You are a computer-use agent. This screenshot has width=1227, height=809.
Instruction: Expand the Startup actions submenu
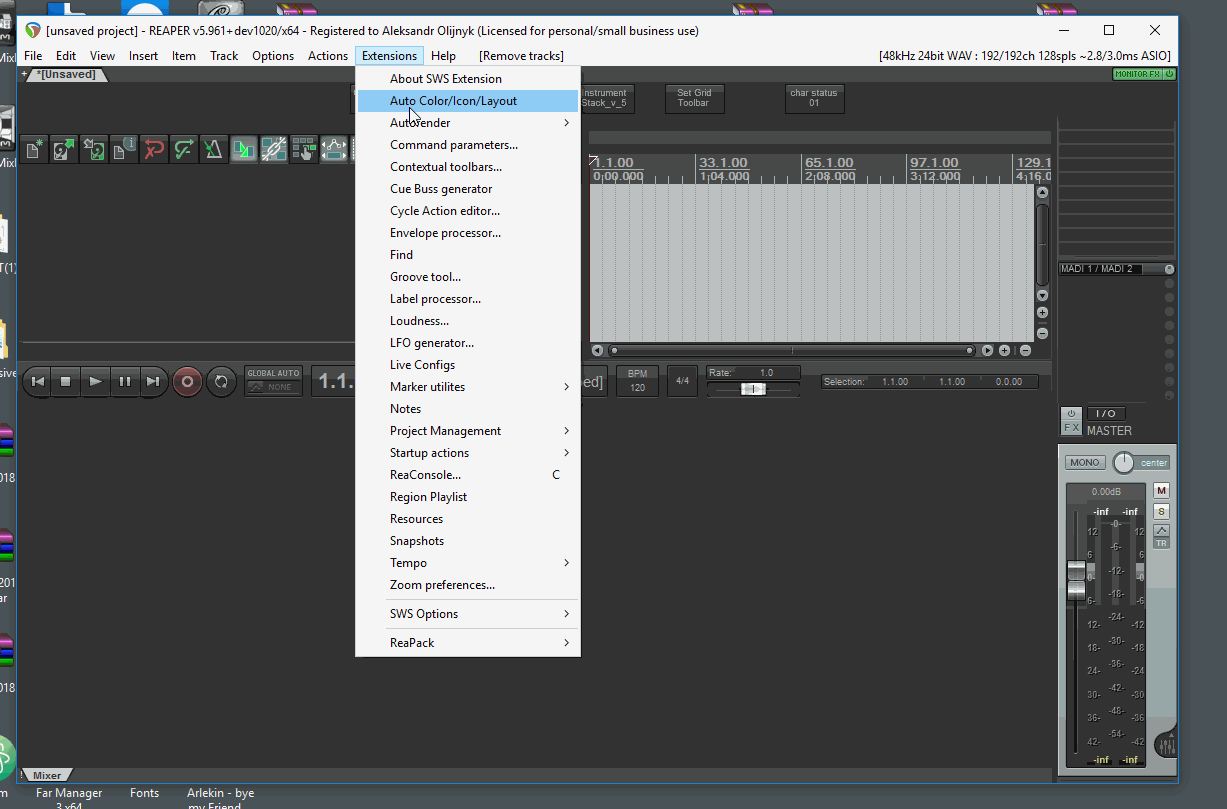coord(468,453)
